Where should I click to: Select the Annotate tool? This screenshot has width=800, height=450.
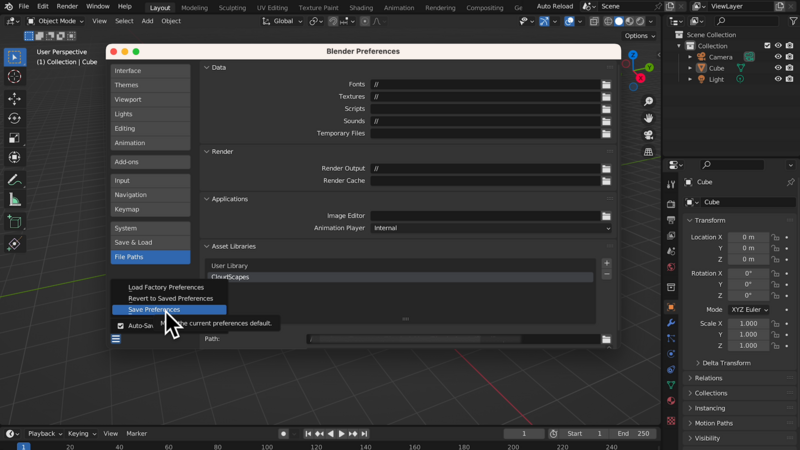point(14,180)
